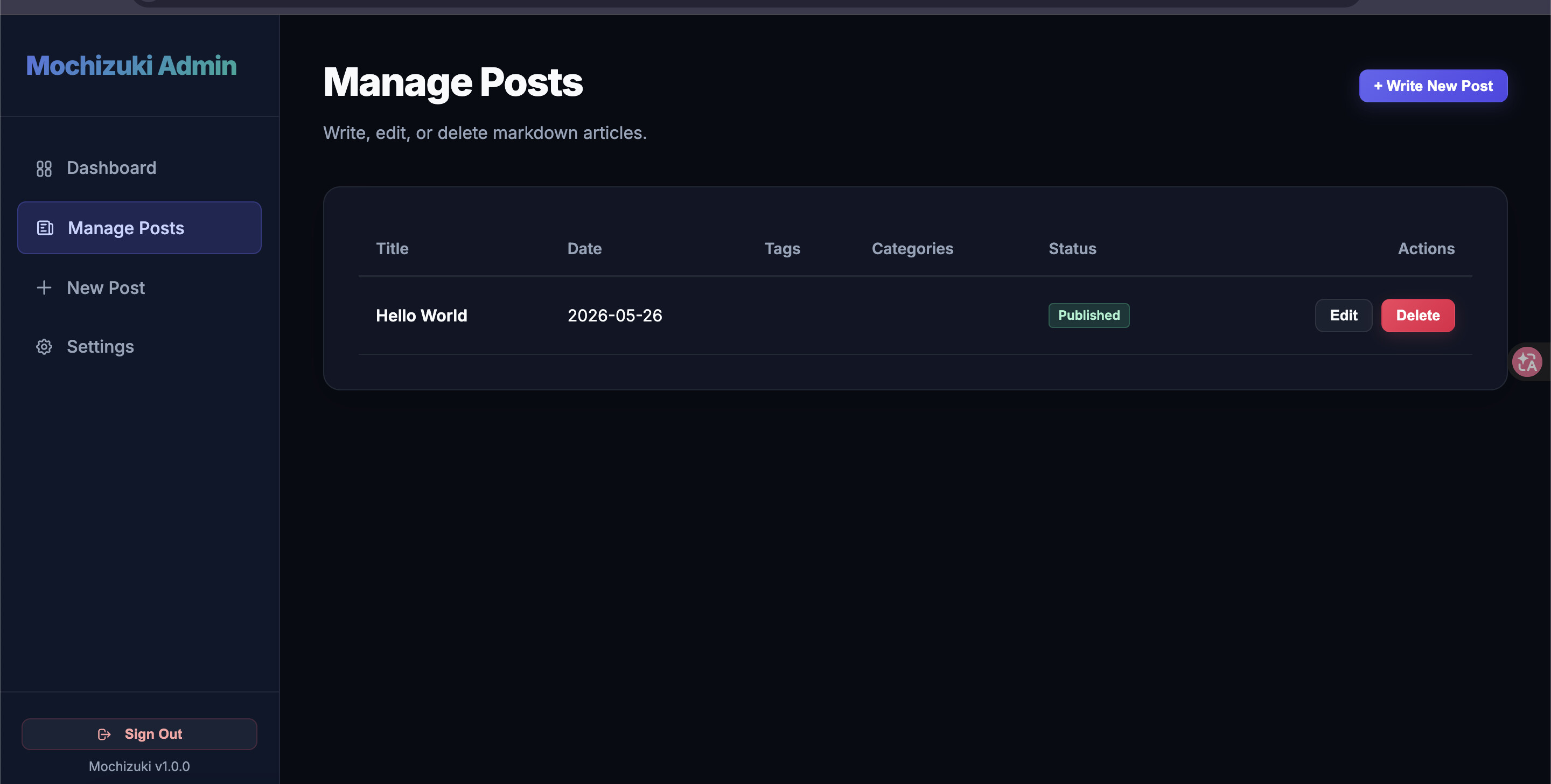The image size is (1551, 784).
Task: Click the Status column header
Action: click(1072, 249)
